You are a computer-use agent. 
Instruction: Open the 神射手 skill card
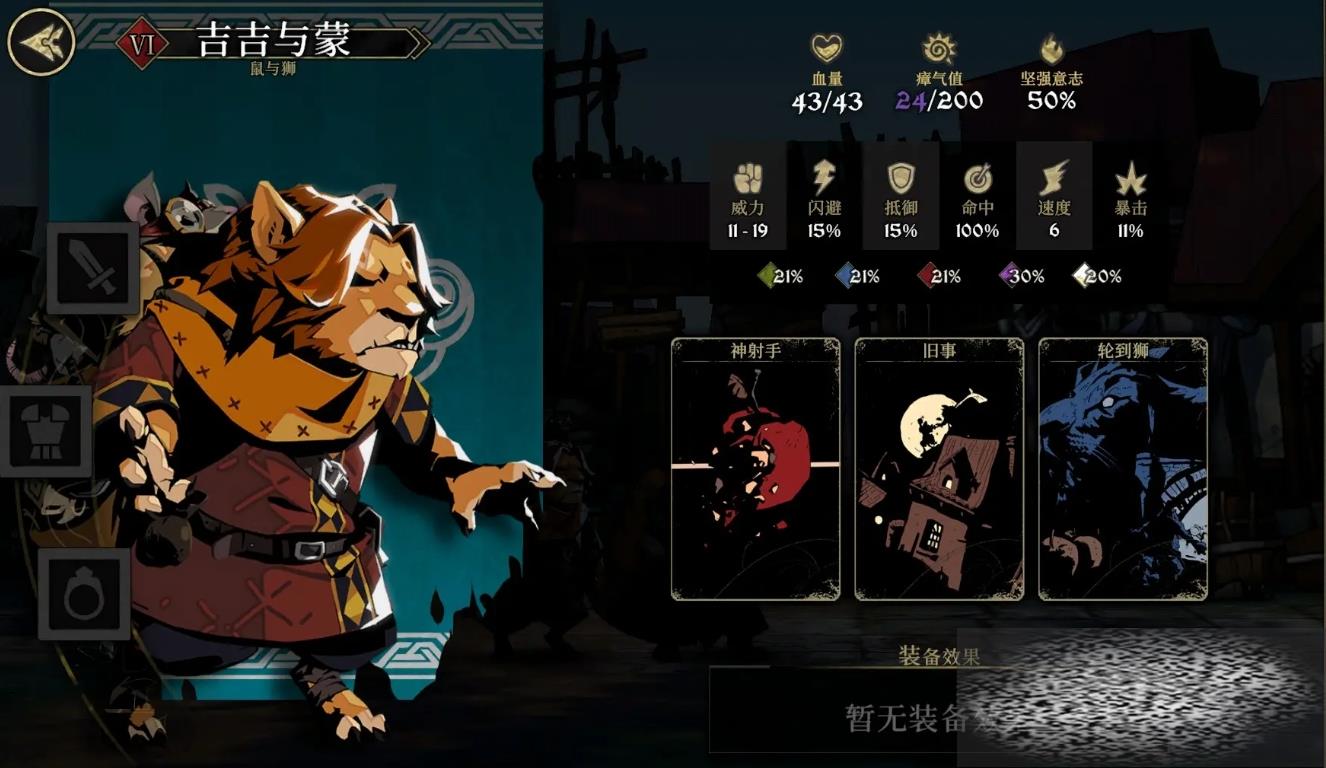click(x=756, y=469)
